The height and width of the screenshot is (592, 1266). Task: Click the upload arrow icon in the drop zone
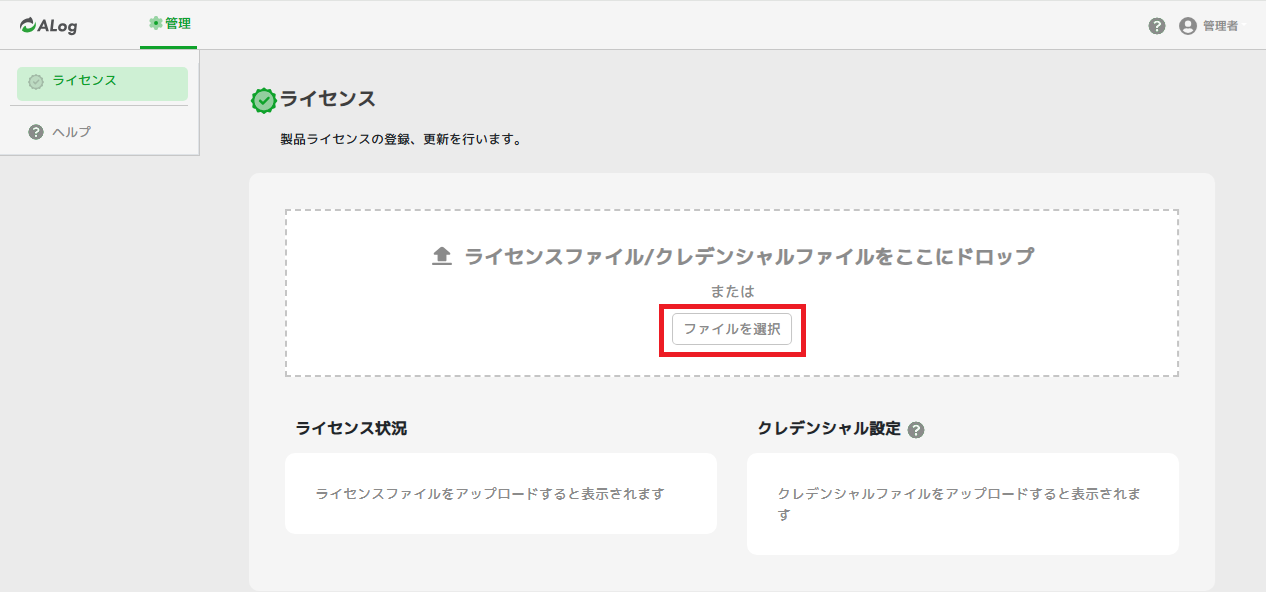pyautogui.click(x=442, y=257)
